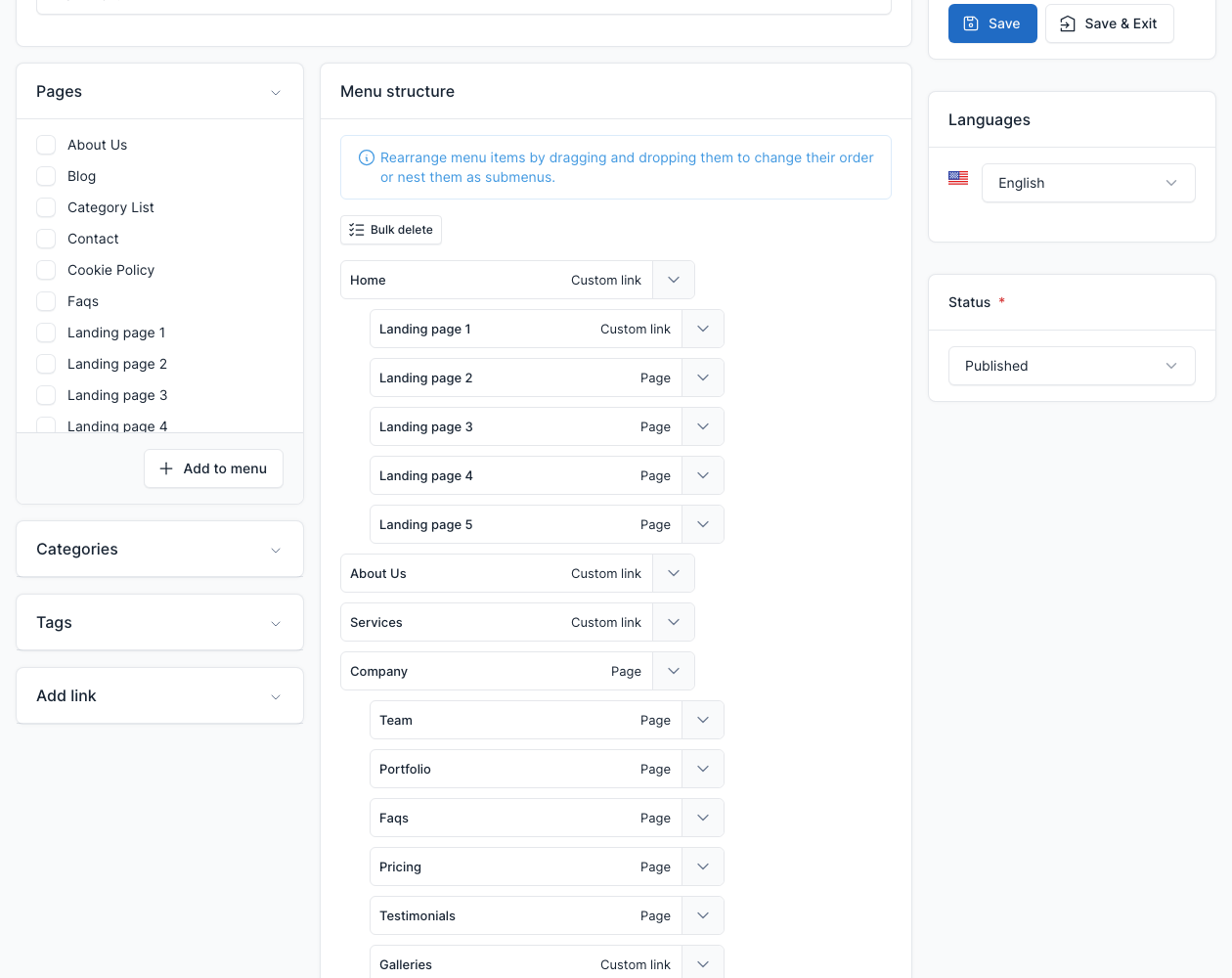Screen dimensions: 1232x978
Task: Open the English language dropdown
Action: [1088, 183]
